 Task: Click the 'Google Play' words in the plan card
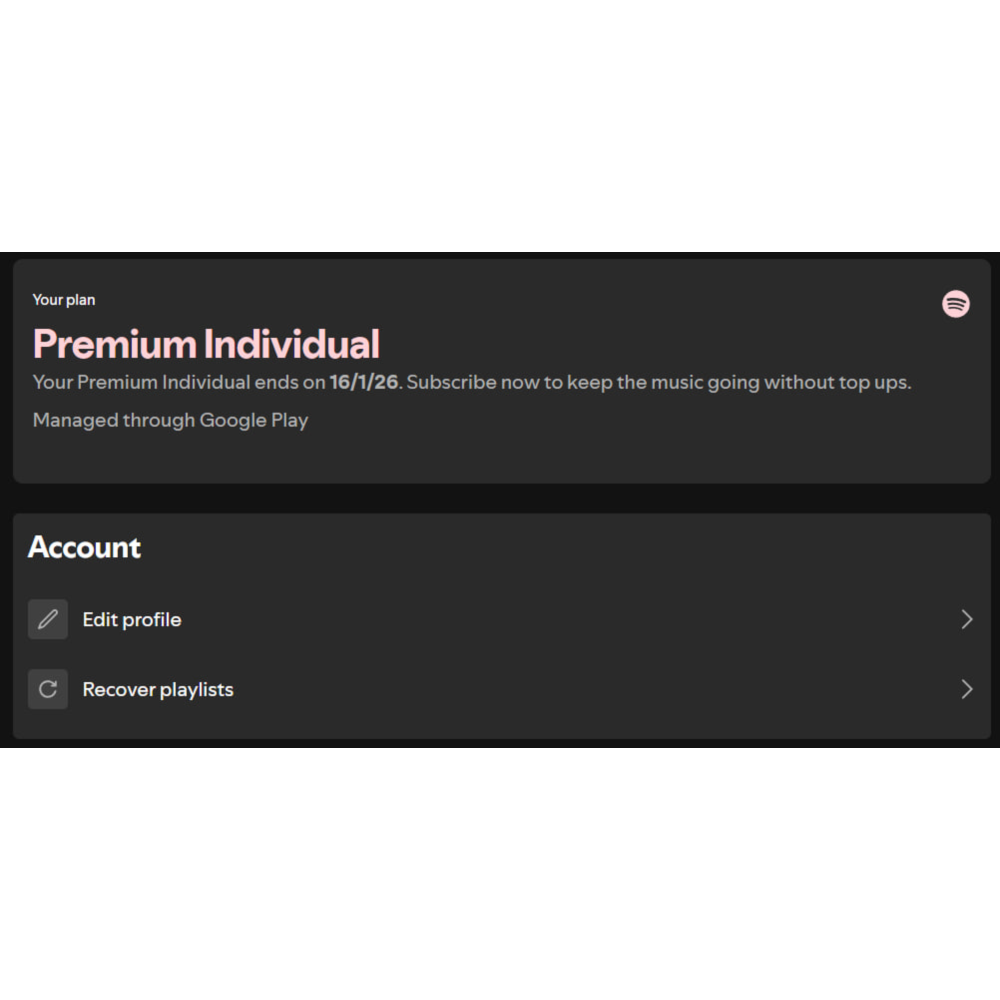pyautogui.click(x=254, y=420)
